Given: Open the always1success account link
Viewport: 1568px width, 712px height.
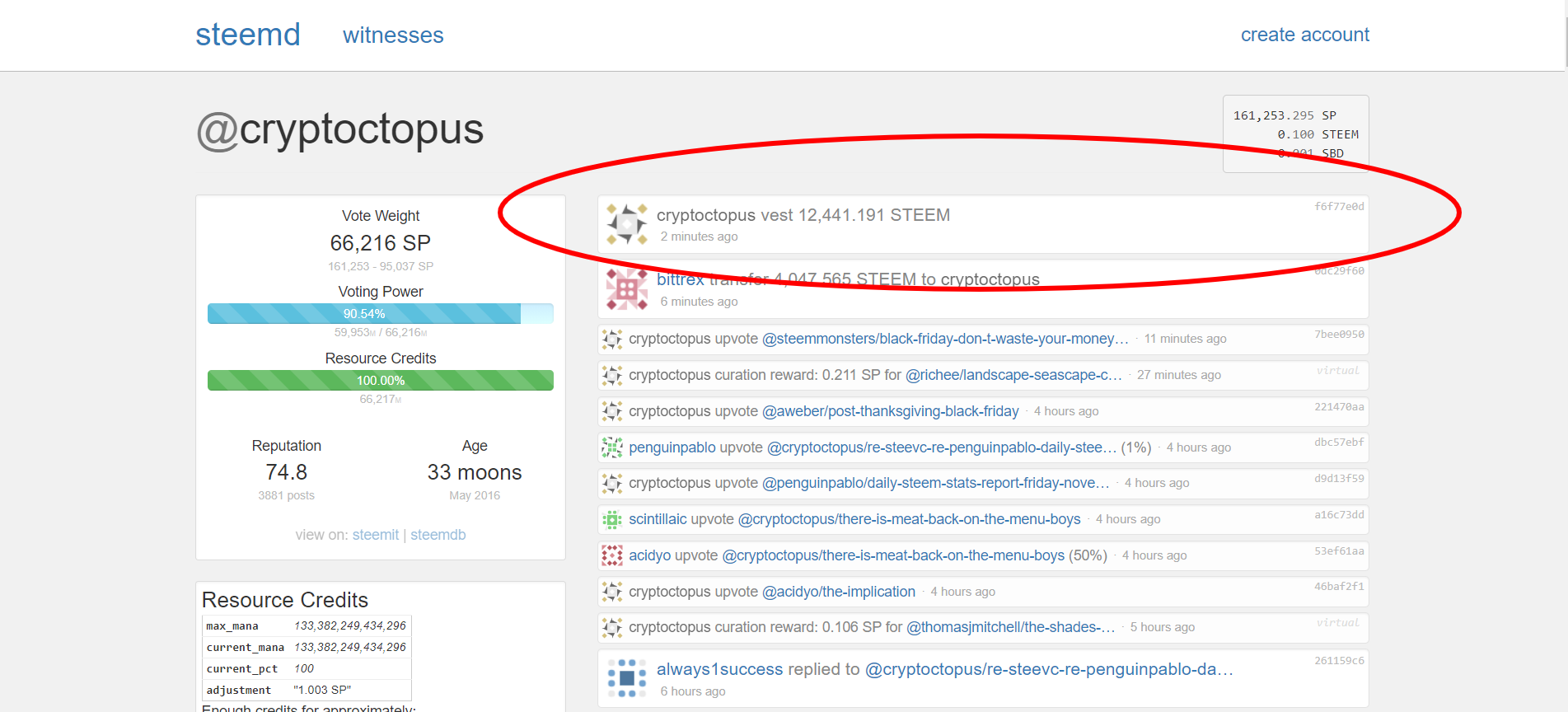Looking at the screenshot, I should click(719, 669).
